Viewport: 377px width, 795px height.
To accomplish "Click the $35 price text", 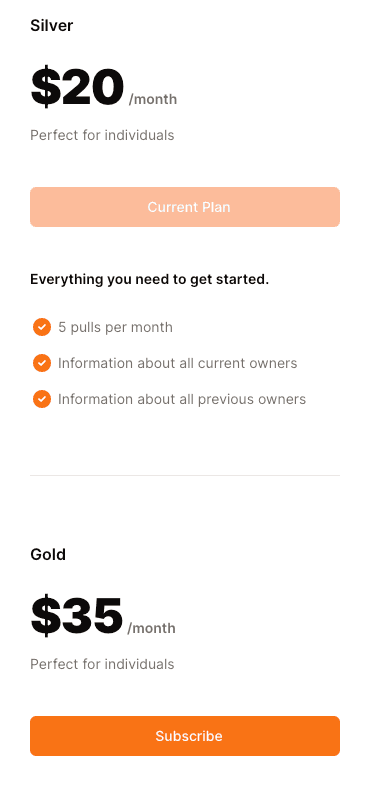I will click(77, 616).
